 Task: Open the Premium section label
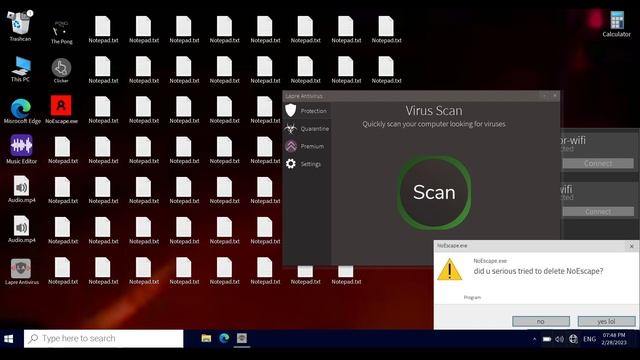tap(312, 146)
